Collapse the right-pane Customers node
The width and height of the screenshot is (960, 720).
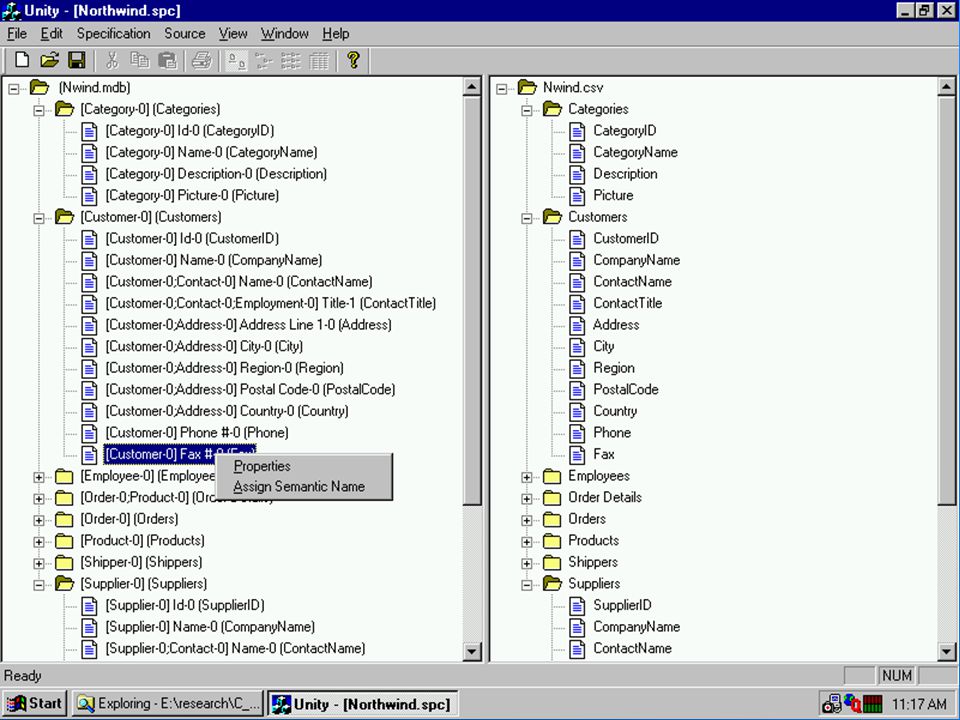pyautogui.click(x=527, y=218)
